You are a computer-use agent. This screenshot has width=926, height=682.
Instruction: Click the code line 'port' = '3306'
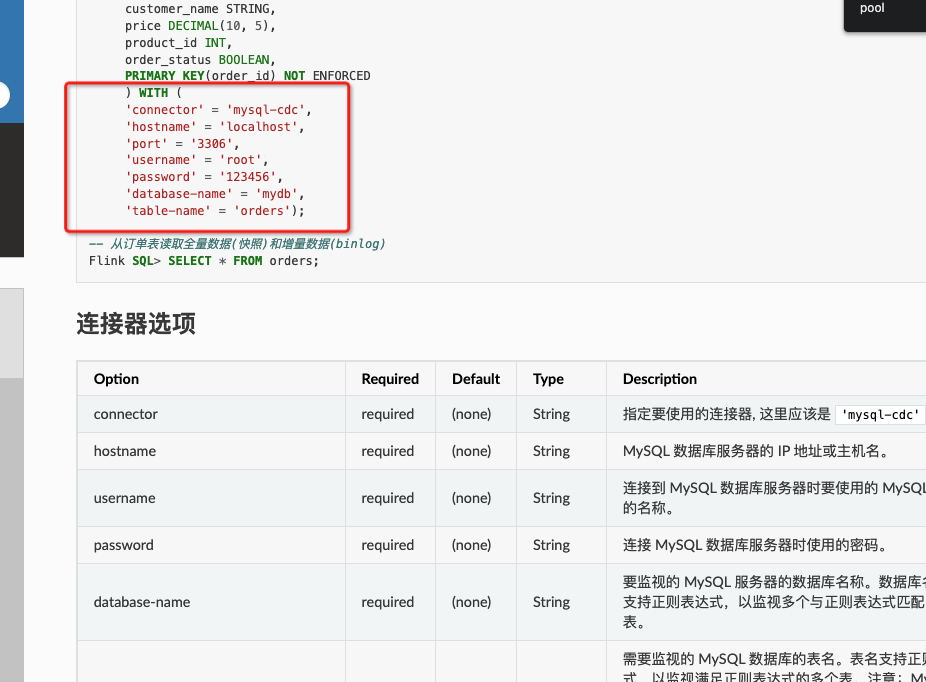click(x=182, y=144)
